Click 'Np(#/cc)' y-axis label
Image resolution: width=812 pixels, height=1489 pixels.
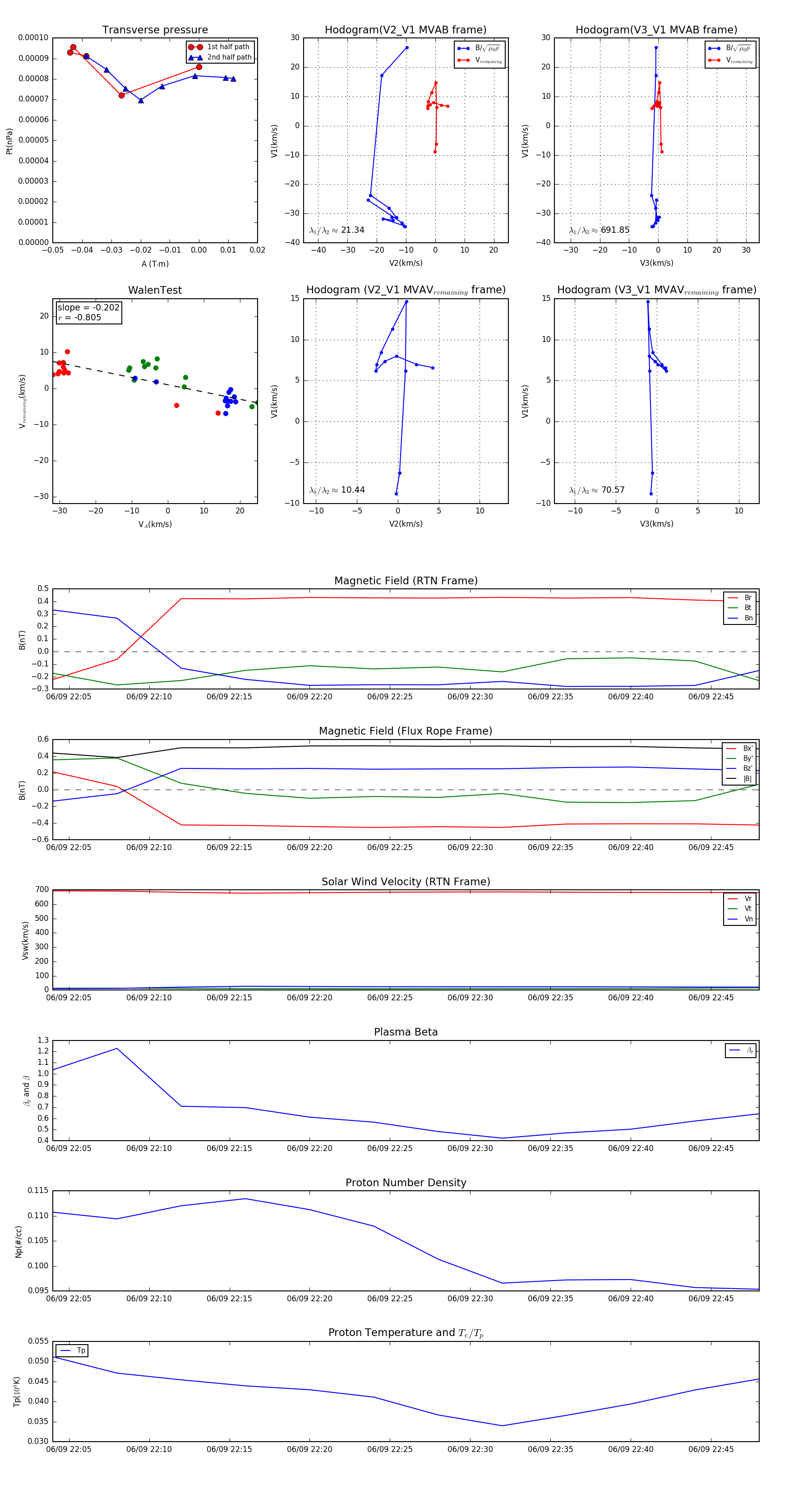[18, 1241]
